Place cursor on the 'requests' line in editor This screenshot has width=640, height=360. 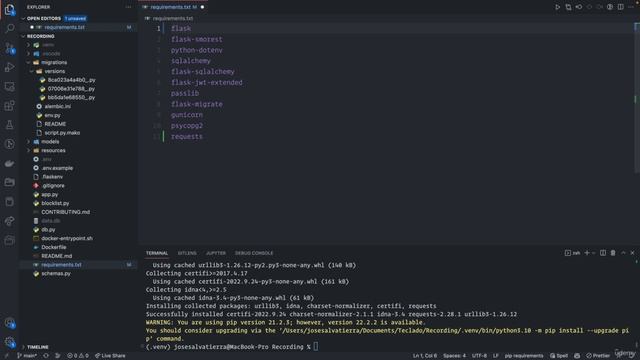(187, 137)
